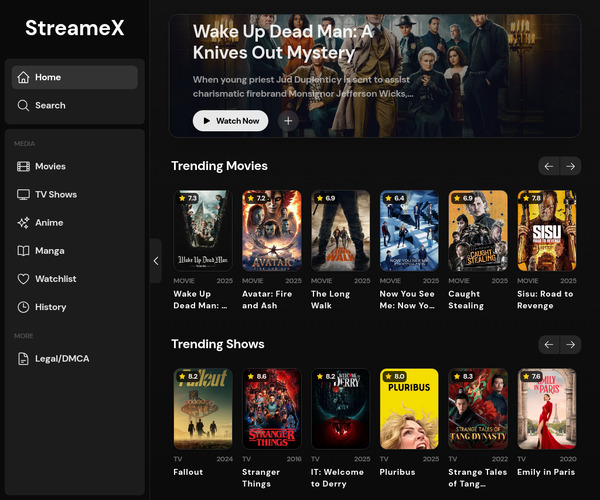Collapse the sidebar with the chevron handle
The height and width of the screenshot is (500, 600).
click(156, 261)
